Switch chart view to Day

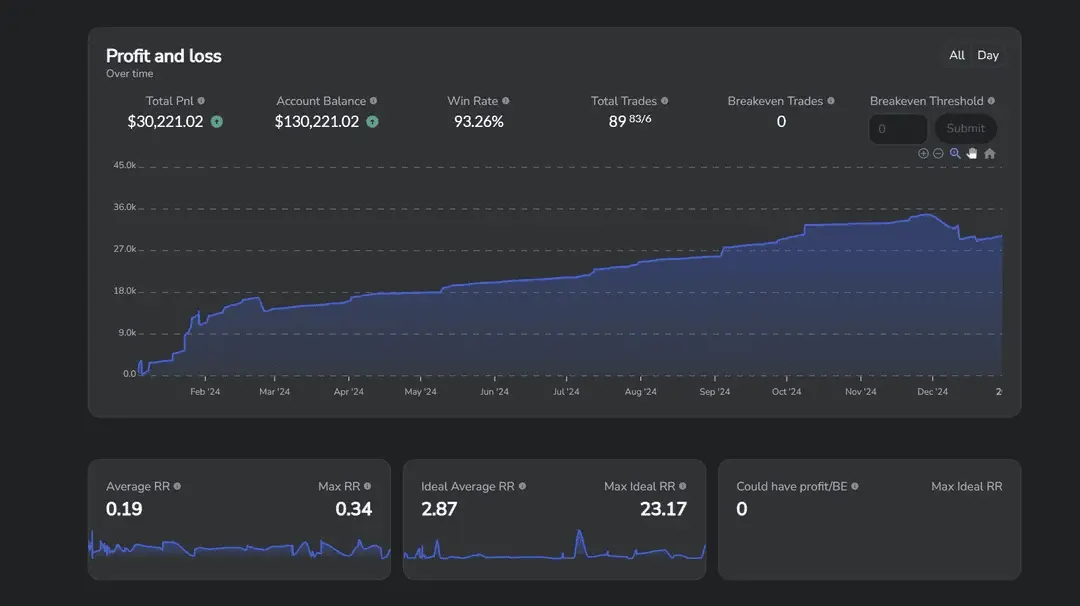[988, 55]
